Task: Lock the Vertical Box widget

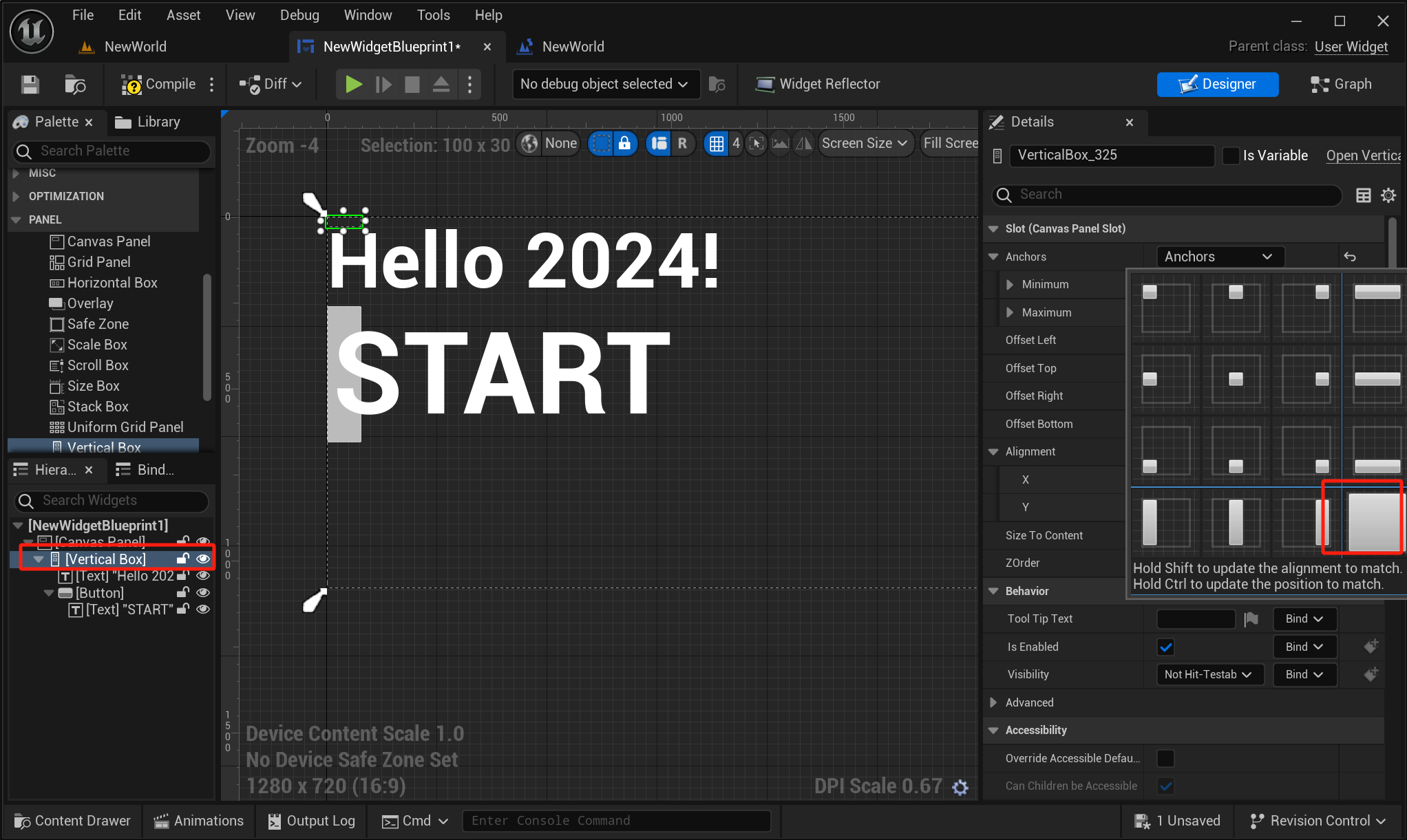Action: click(x=182, y=559)
